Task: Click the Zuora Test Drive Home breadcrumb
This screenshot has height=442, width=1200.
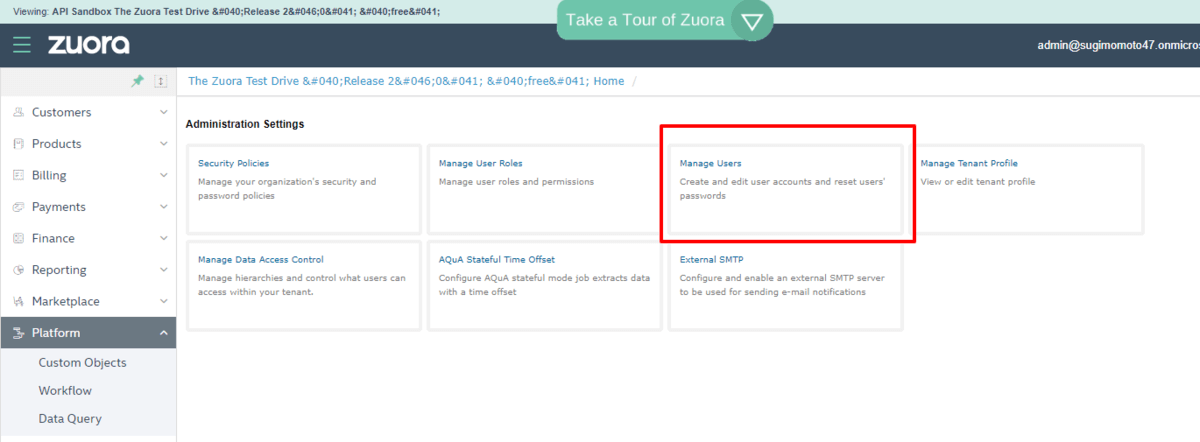Action: (406, 81)
